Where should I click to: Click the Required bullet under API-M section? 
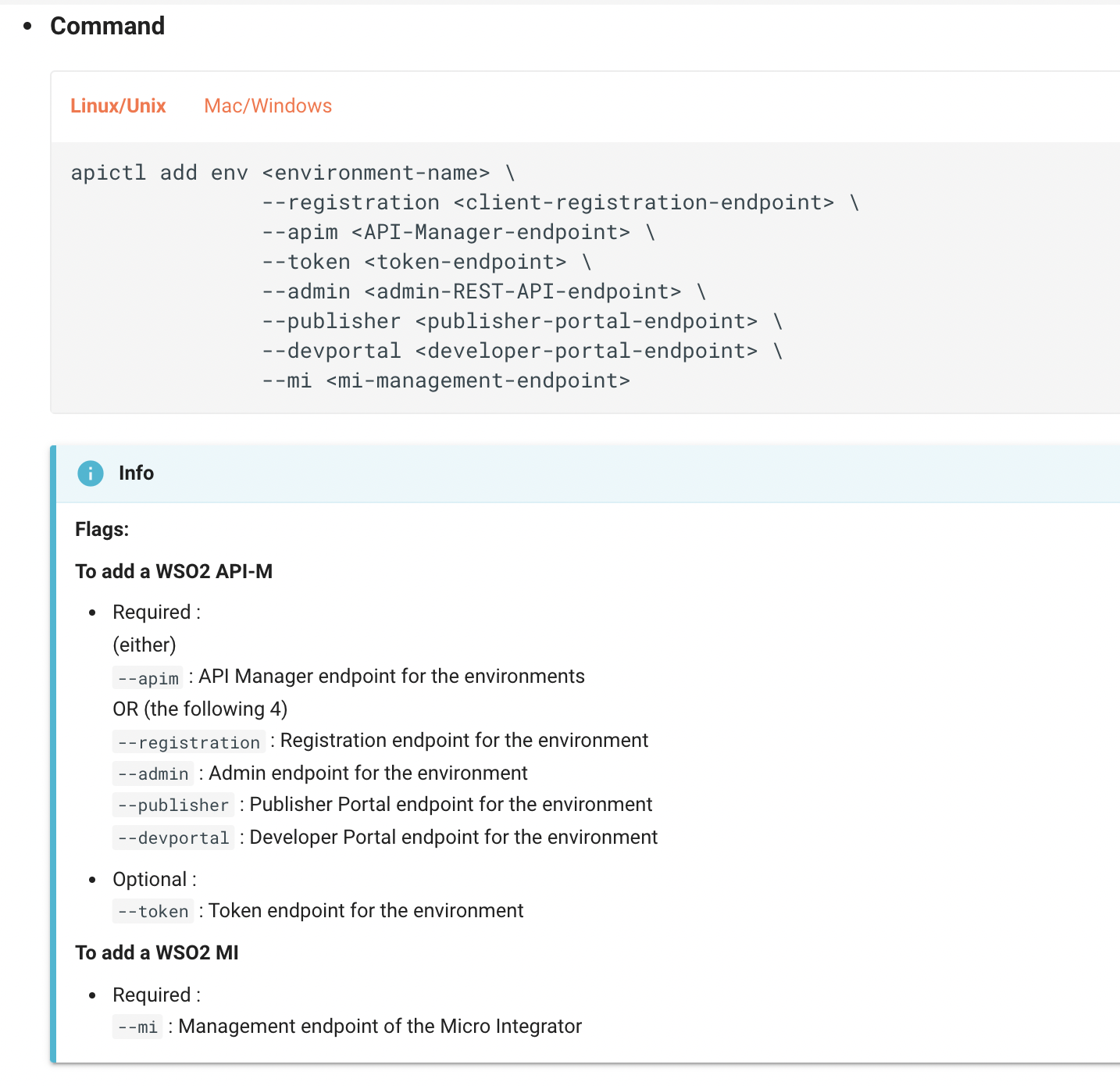coord(155,612)
